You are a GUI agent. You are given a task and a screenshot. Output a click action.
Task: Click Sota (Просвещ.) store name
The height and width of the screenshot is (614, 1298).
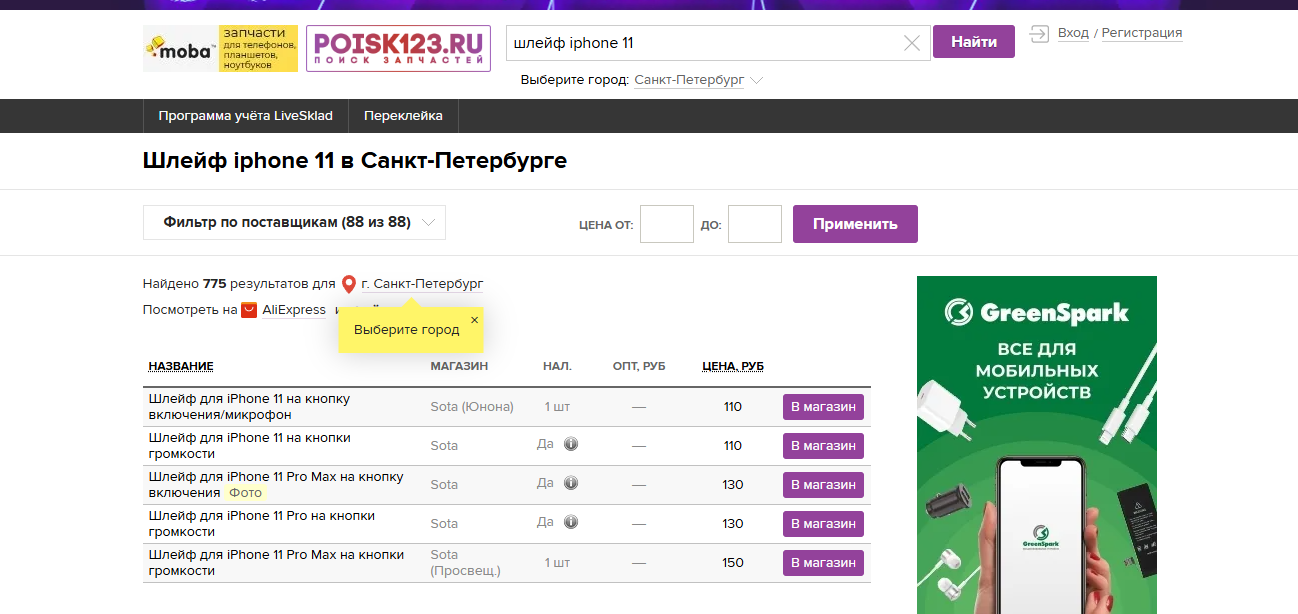tap(466, 562)
